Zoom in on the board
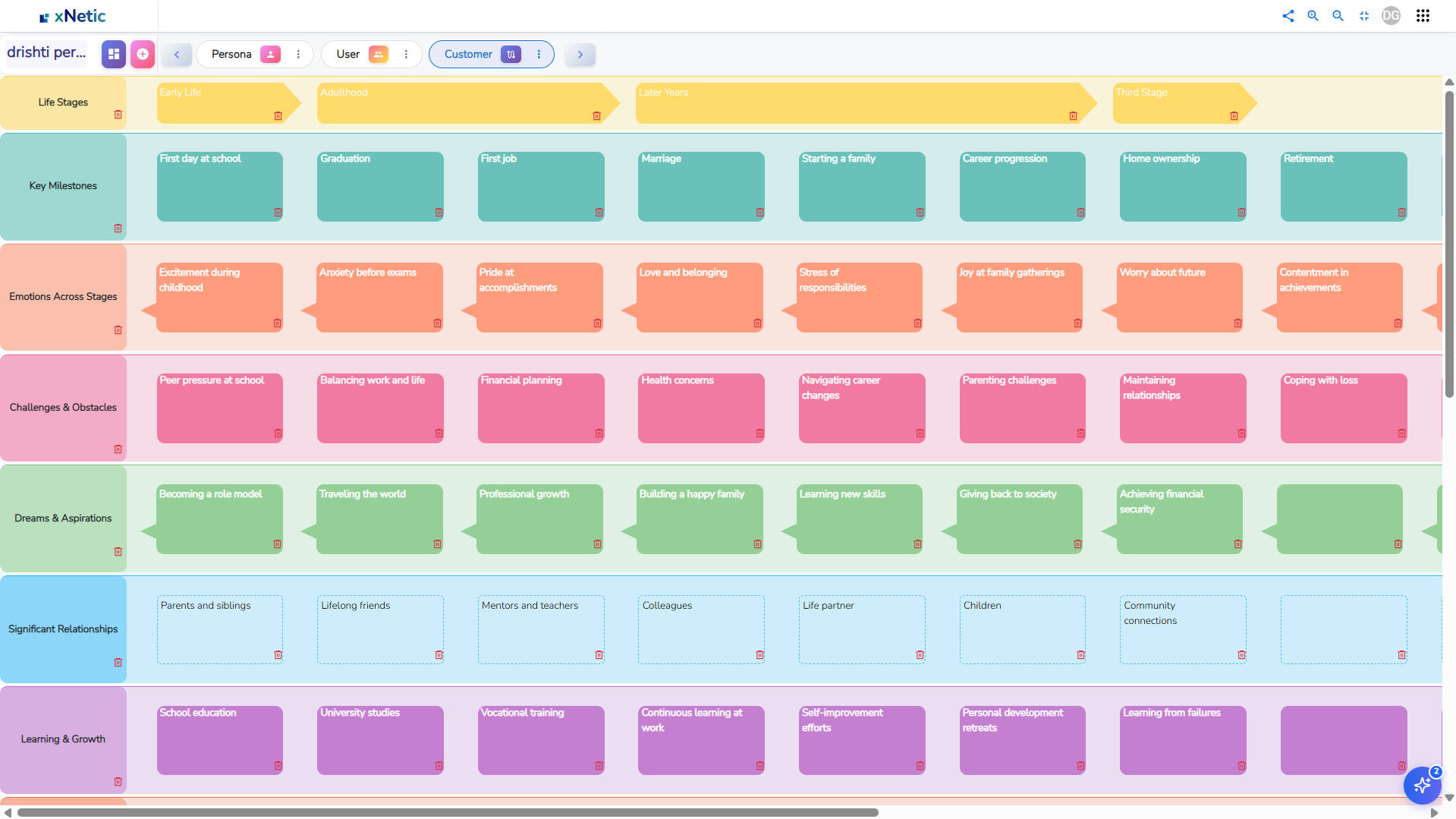The height and width of the screenshot is (819, 1456). [1313, 15]
